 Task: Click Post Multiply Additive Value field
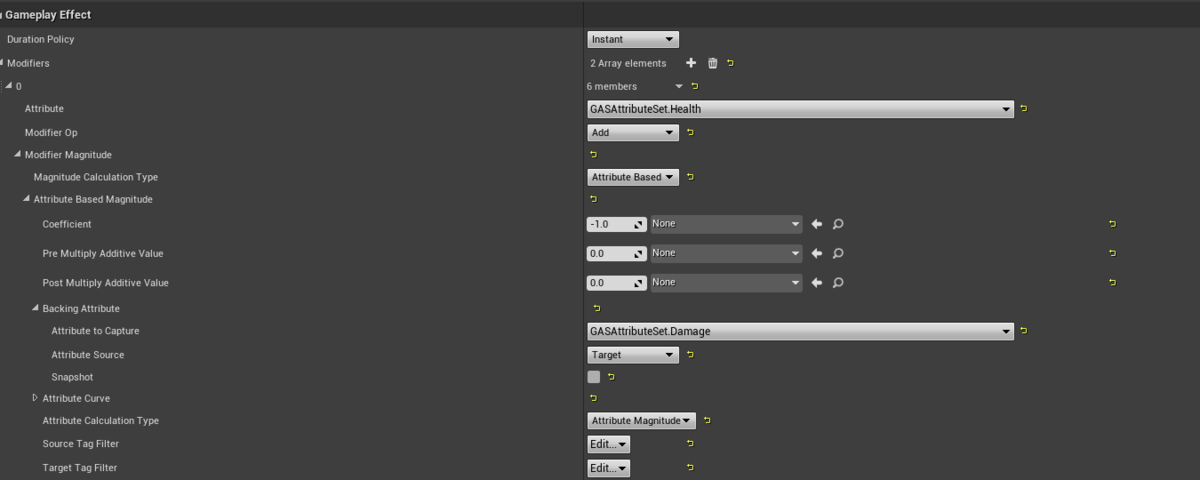[x=616, y=283]
